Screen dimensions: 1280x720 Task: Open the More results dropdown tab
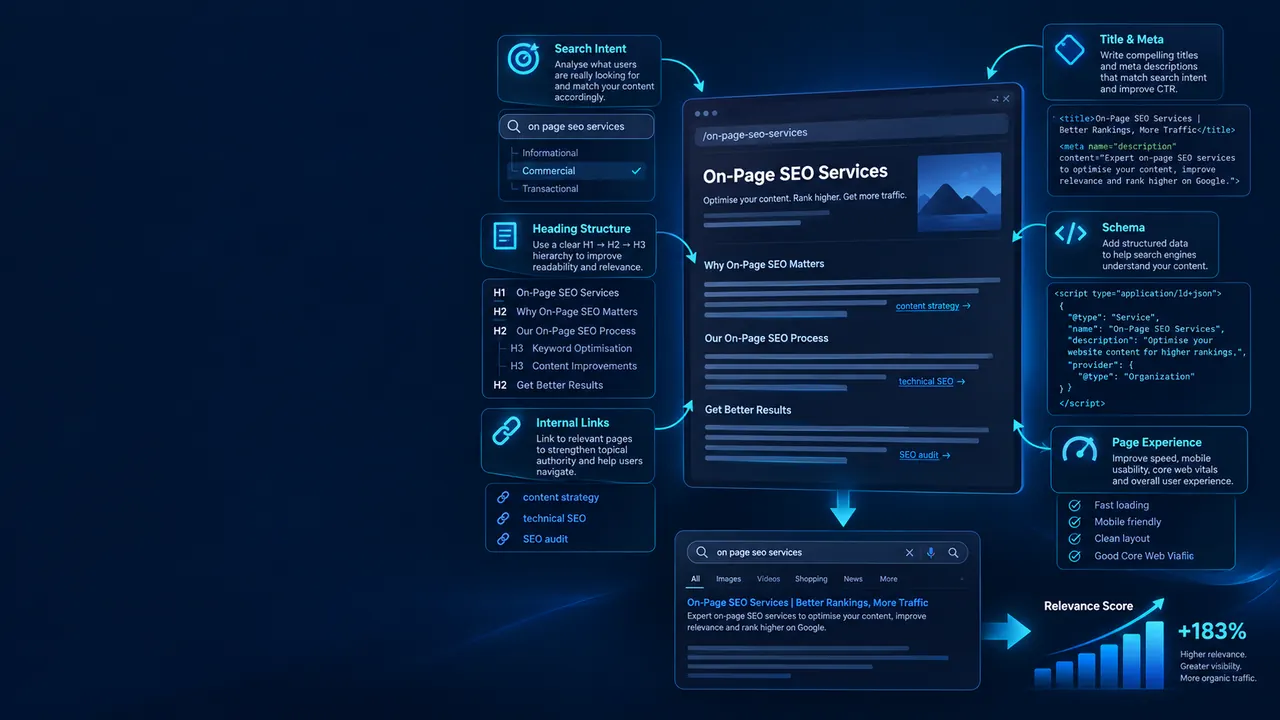888,579
